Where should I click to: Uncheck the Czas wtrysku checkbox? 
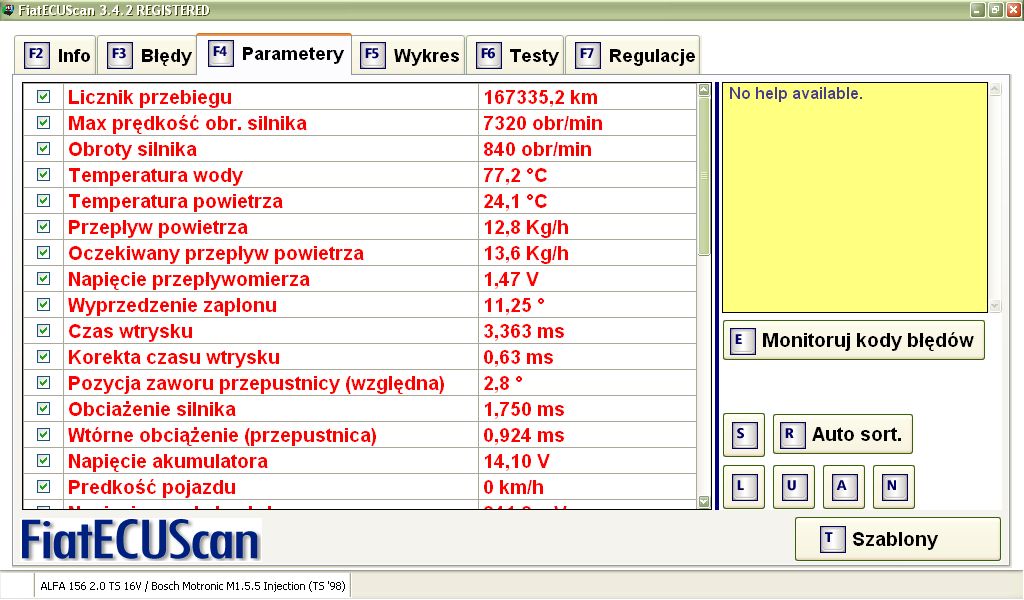click(43, 331)
